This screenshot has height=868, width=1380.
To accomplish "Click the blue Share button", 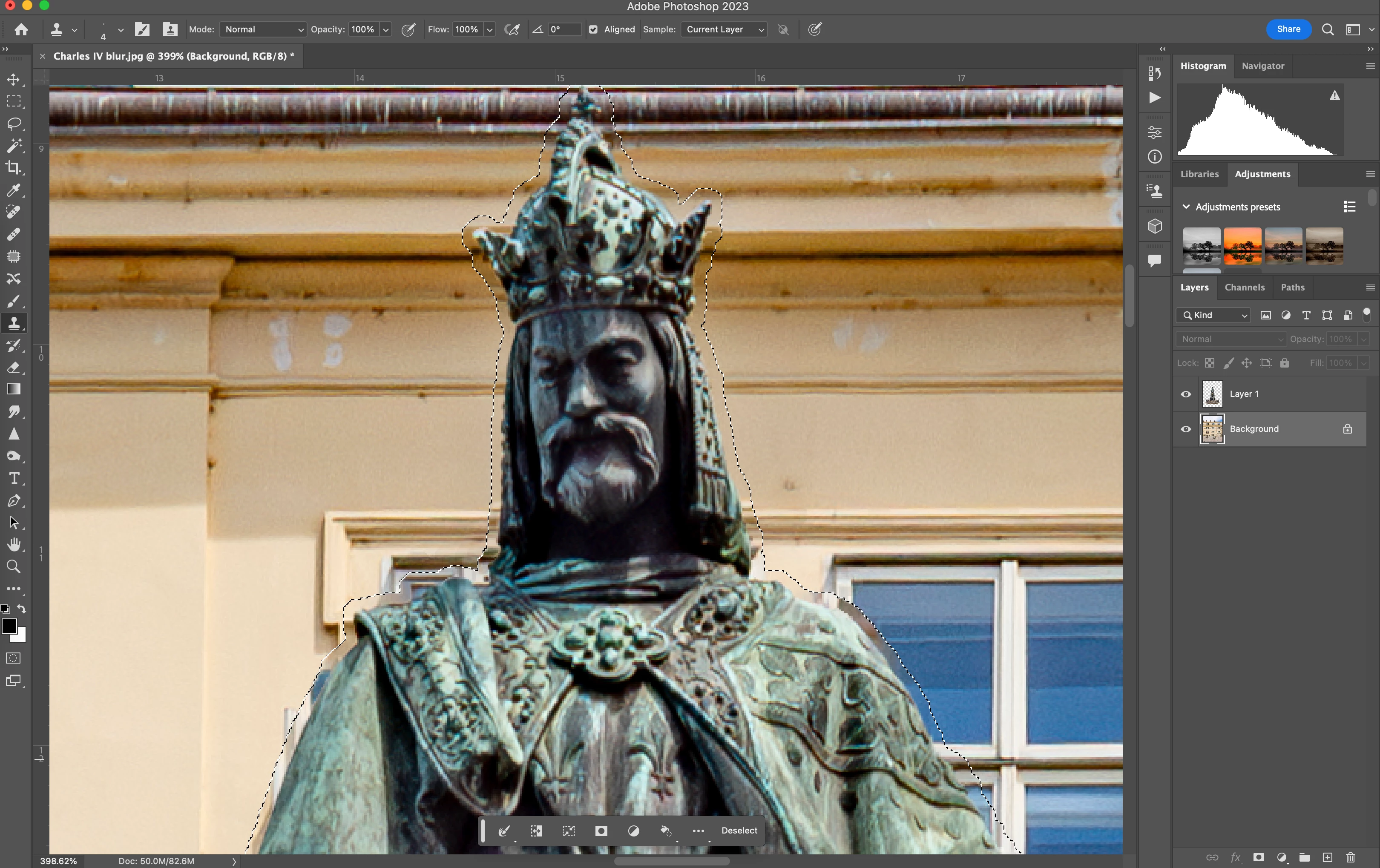I will tap(1288, 29).
